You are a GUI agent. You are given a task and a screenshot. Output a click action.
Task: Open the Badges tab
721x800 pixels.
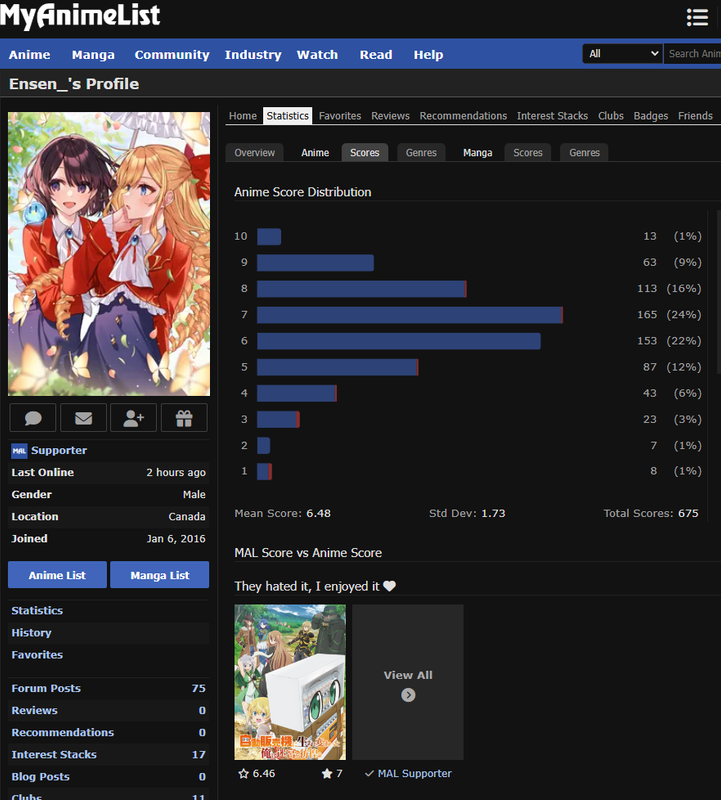[x=651, y=116]
